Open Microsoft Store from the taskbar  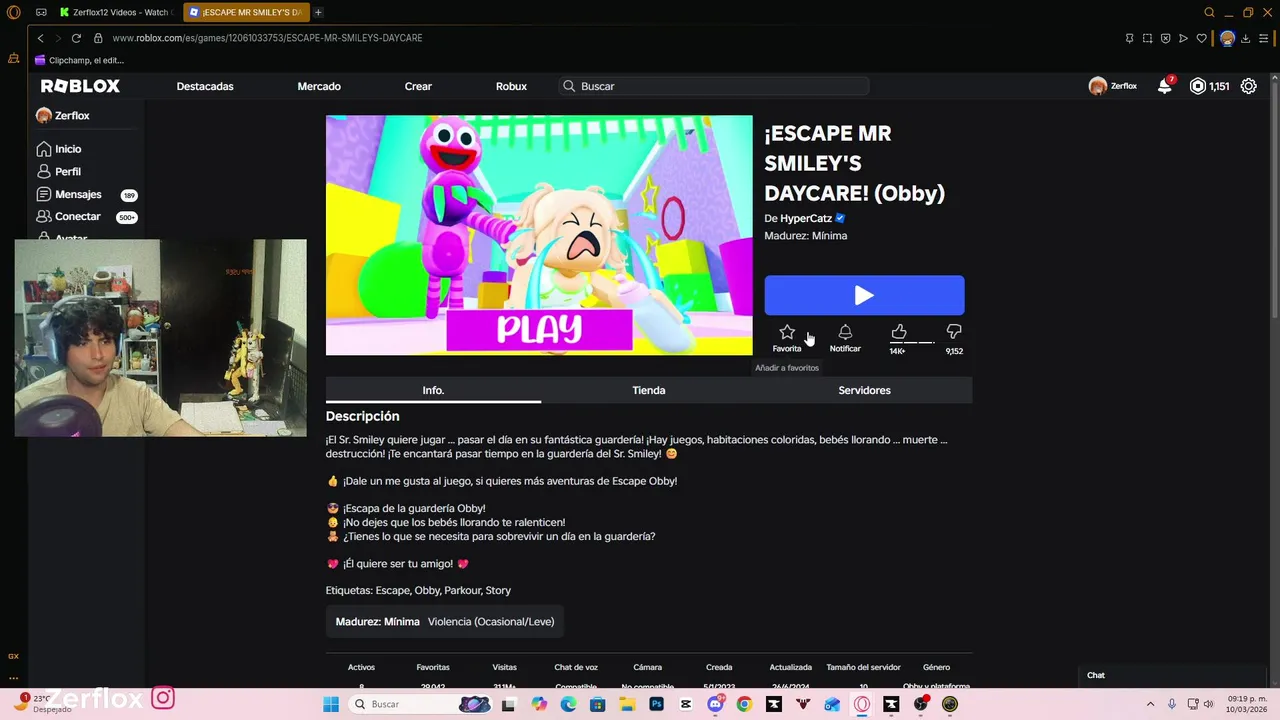point(597,704)
